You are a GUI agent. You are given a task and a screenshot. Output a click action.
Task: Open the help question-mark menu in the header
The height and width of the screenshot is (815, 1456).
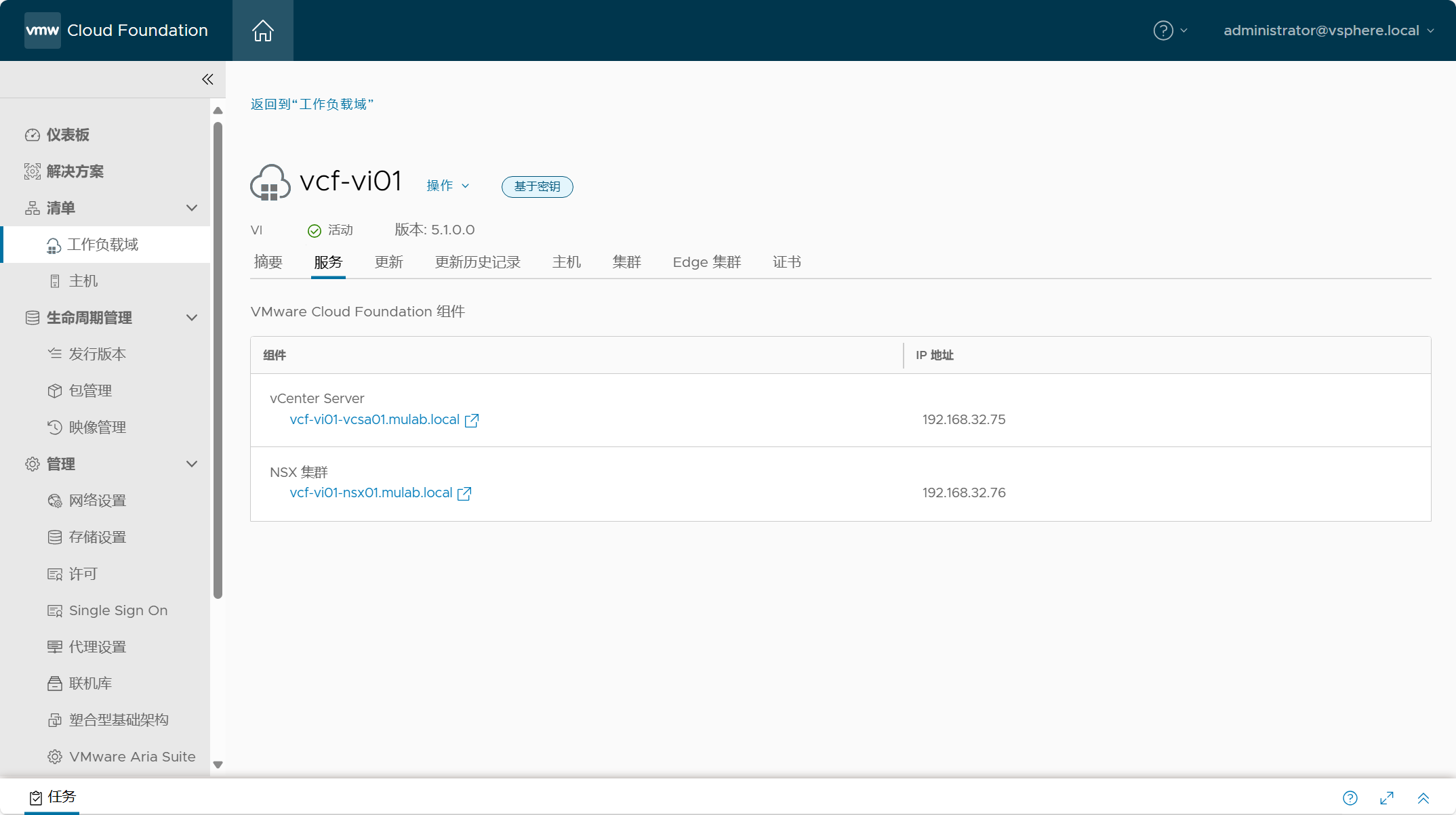(x=1163, y=30)
